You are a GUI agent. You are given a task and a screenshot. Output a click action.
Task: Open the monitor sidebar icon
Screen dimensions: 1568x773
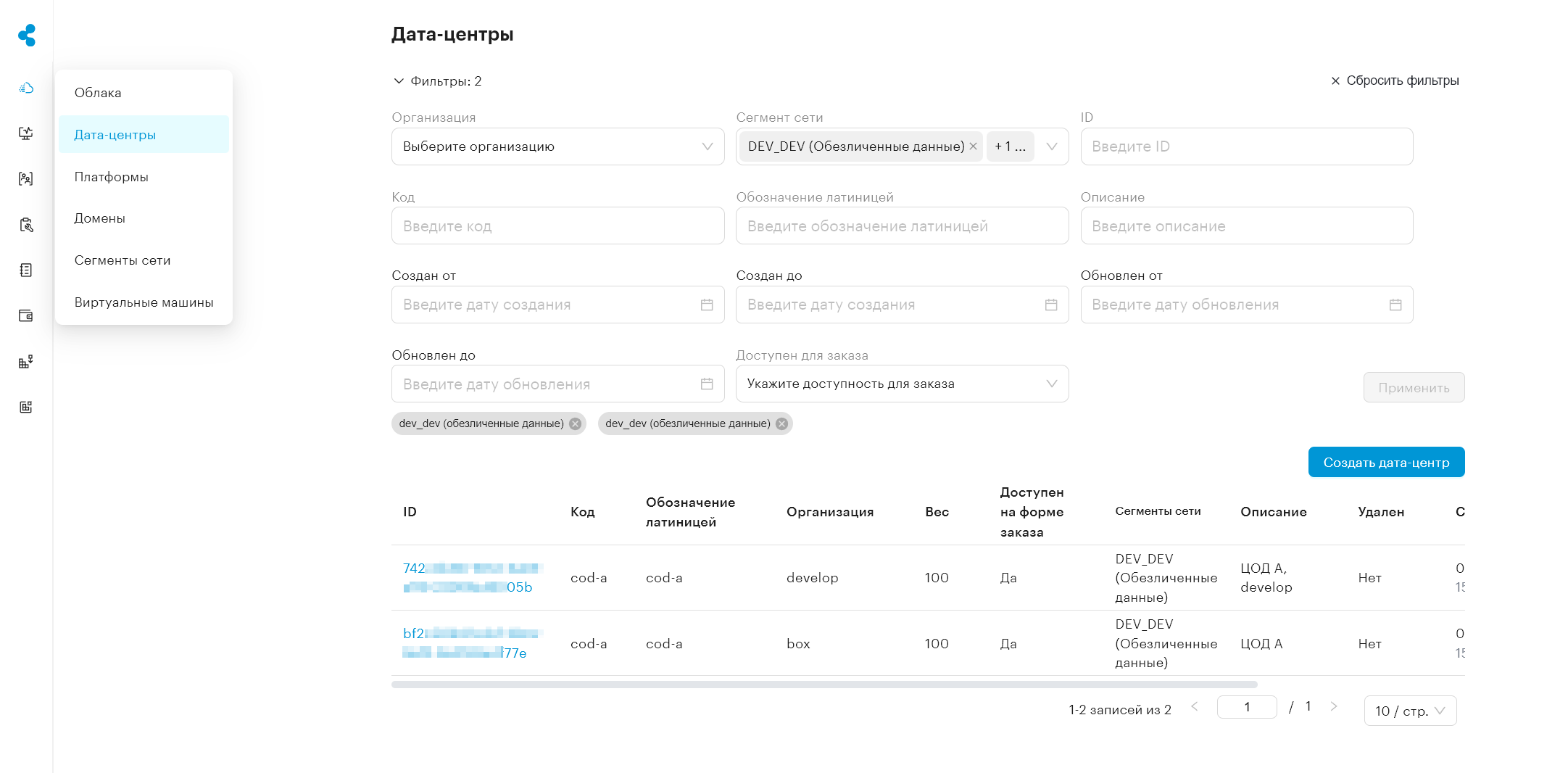click(26, 133)
